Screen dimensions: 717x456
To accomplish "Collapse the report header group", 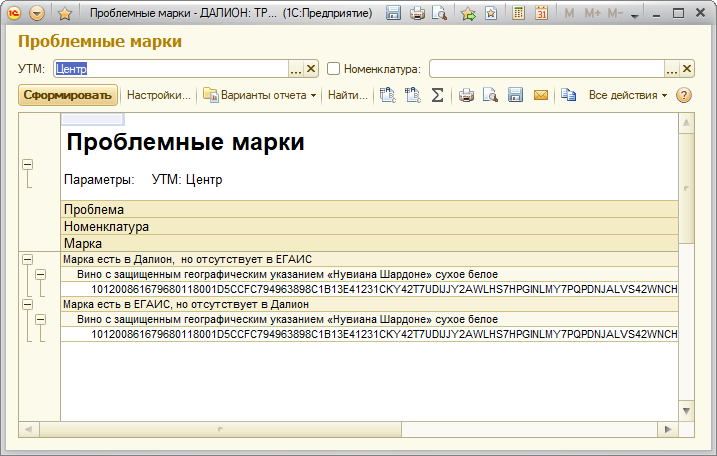I will point(28,165).
